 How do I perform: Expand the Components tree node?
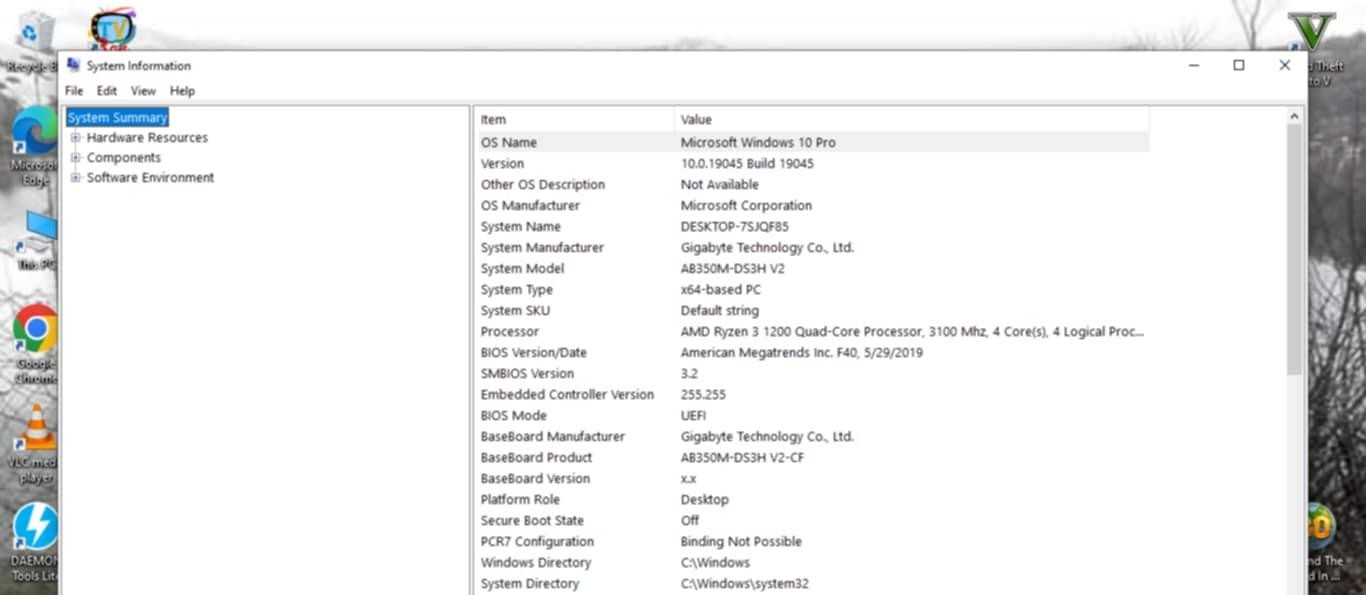tap(75, 158)
